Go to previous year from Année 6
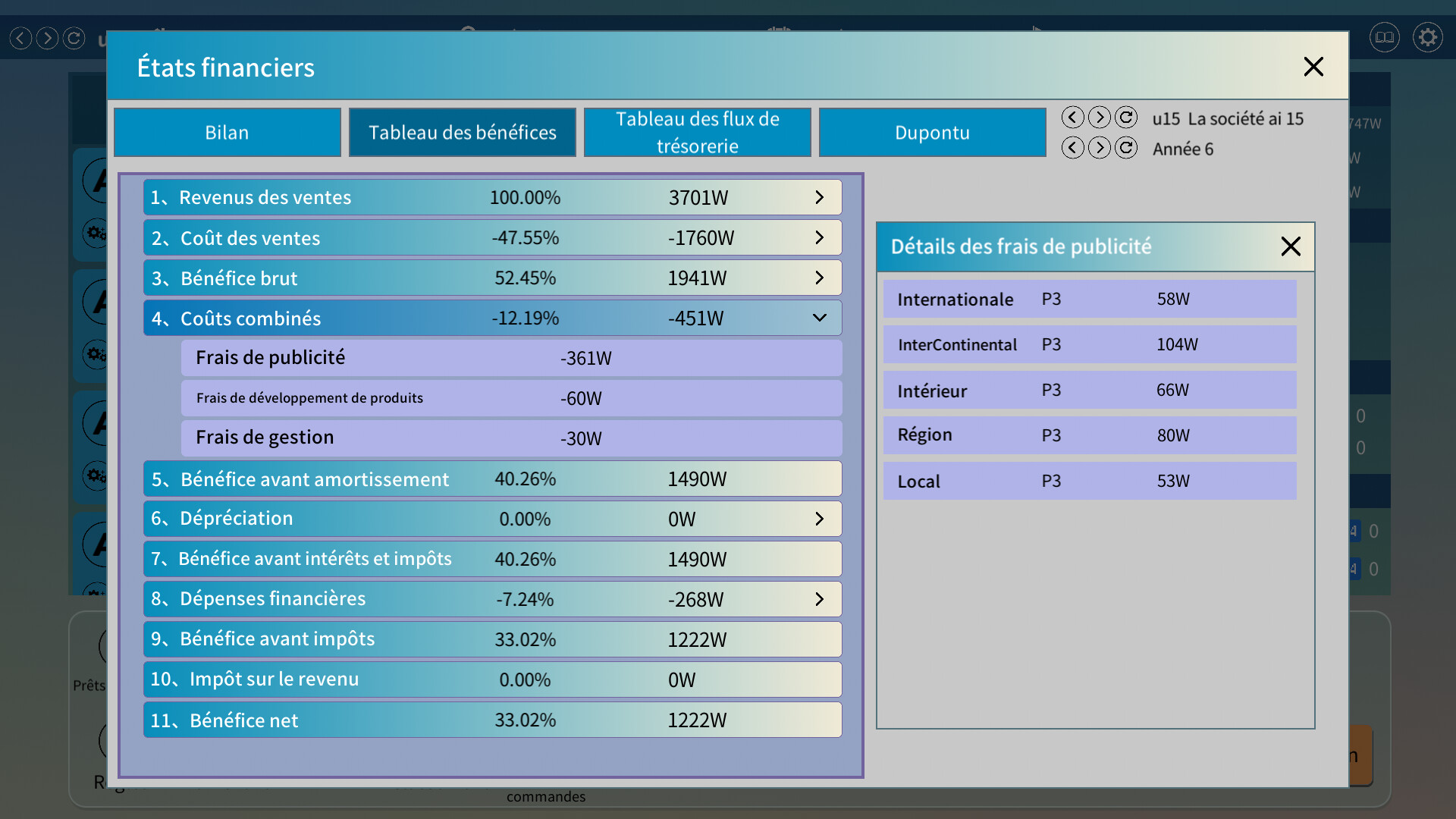Viewport: 1456px width, 819px height. pos(1072,148)
